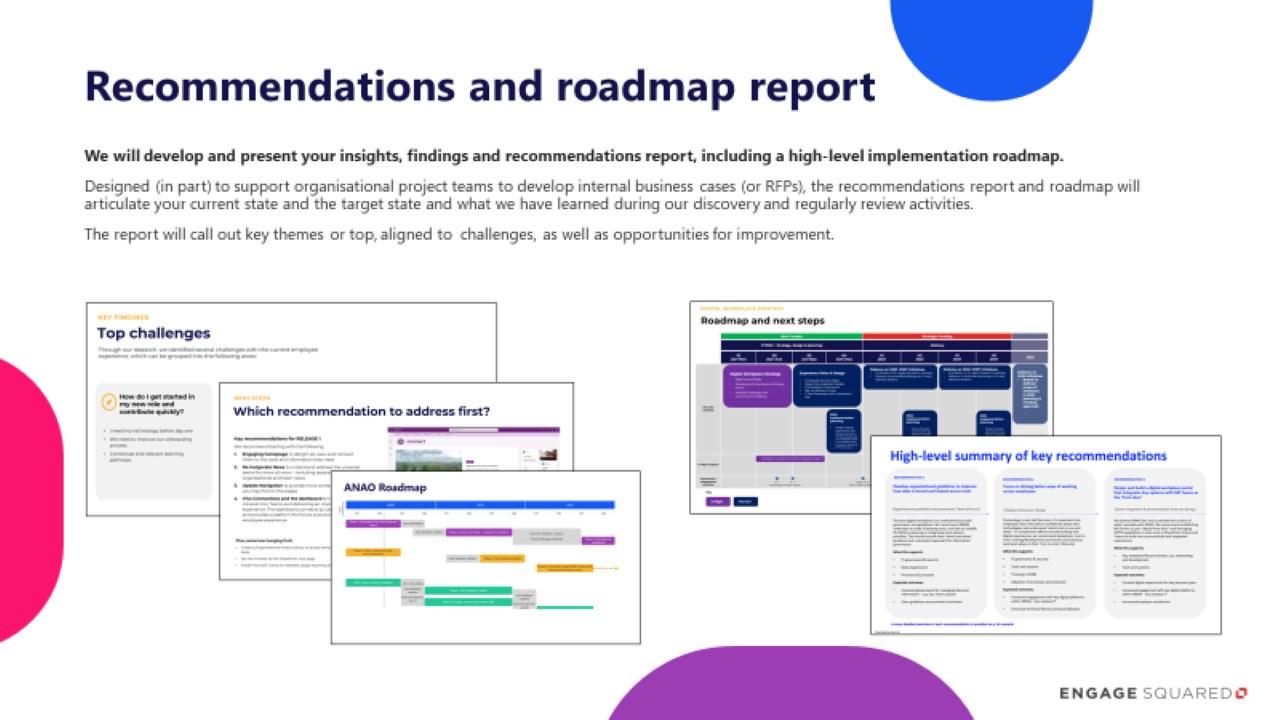Open the 'ANAO Roadmap' slide thumbnail
This screenshot has height=720, width=1280.
coord(486,556)
